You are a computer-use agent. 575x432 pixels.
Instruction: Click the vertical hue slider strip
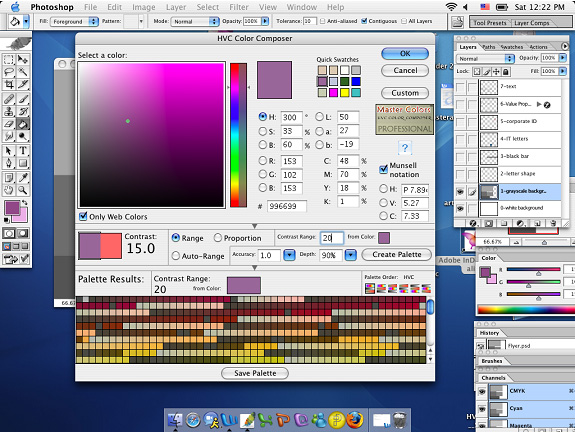[x=238, y=135]
